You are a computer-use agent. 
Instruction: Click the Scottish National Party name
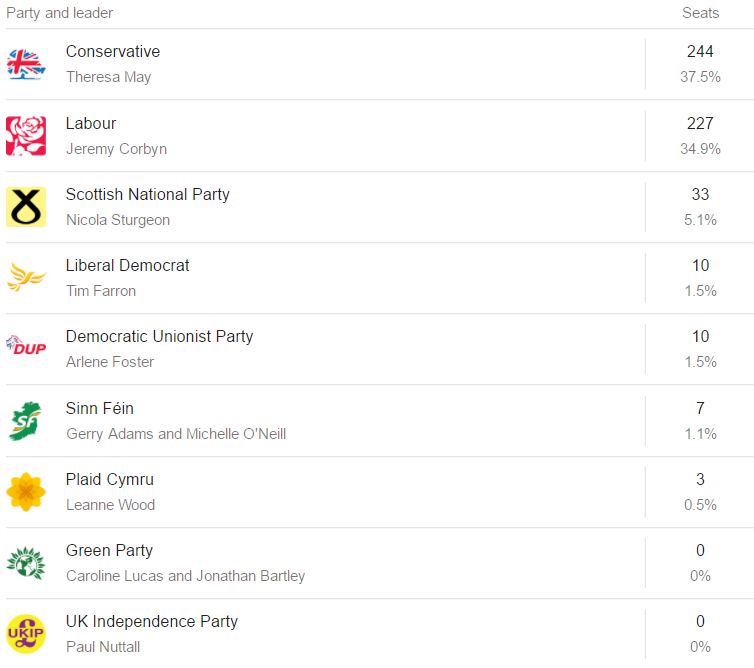148,194
